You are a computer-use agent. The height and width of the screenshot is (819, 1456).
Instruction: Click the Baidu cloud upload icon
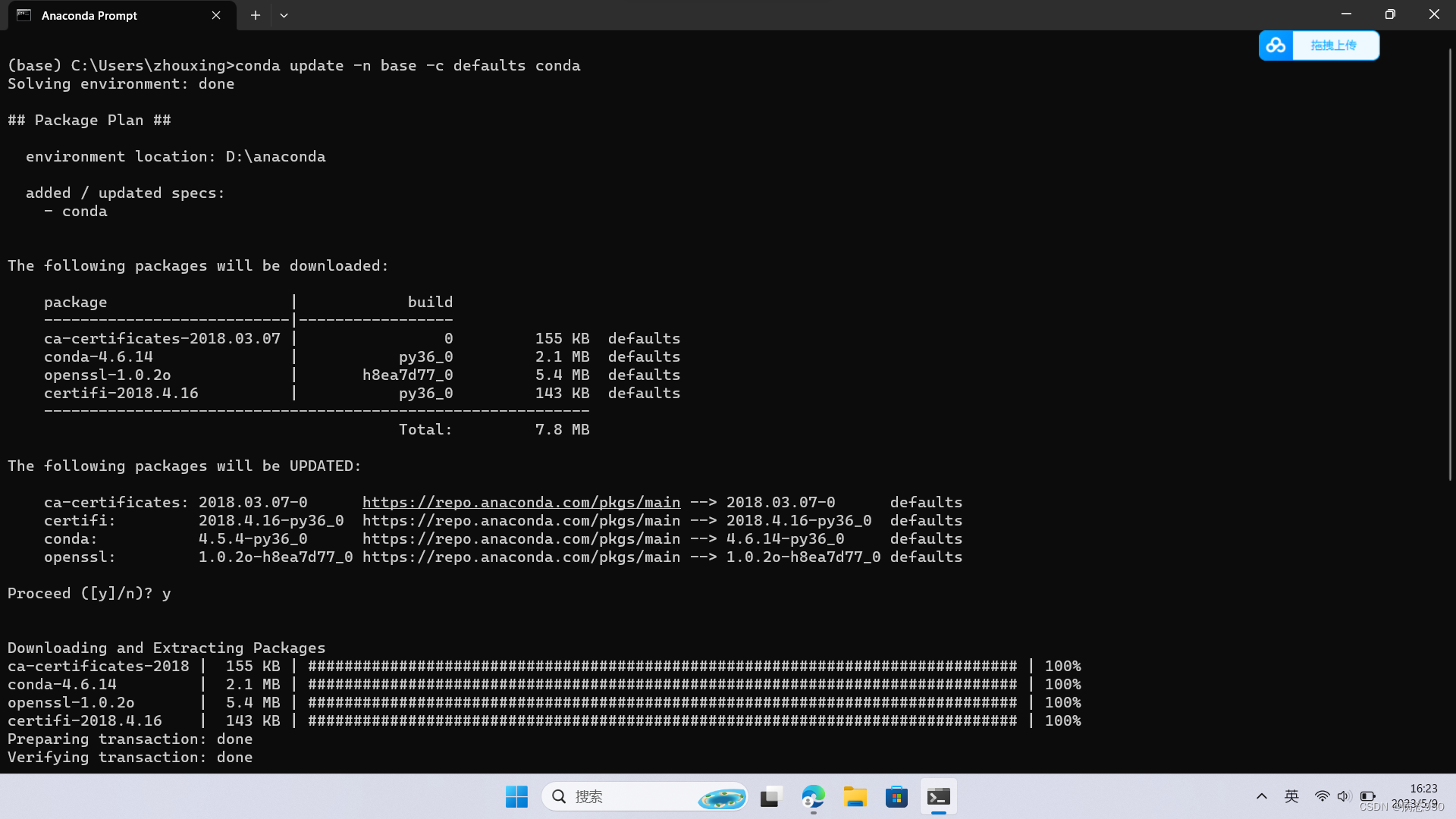(x=1276, y=45)
